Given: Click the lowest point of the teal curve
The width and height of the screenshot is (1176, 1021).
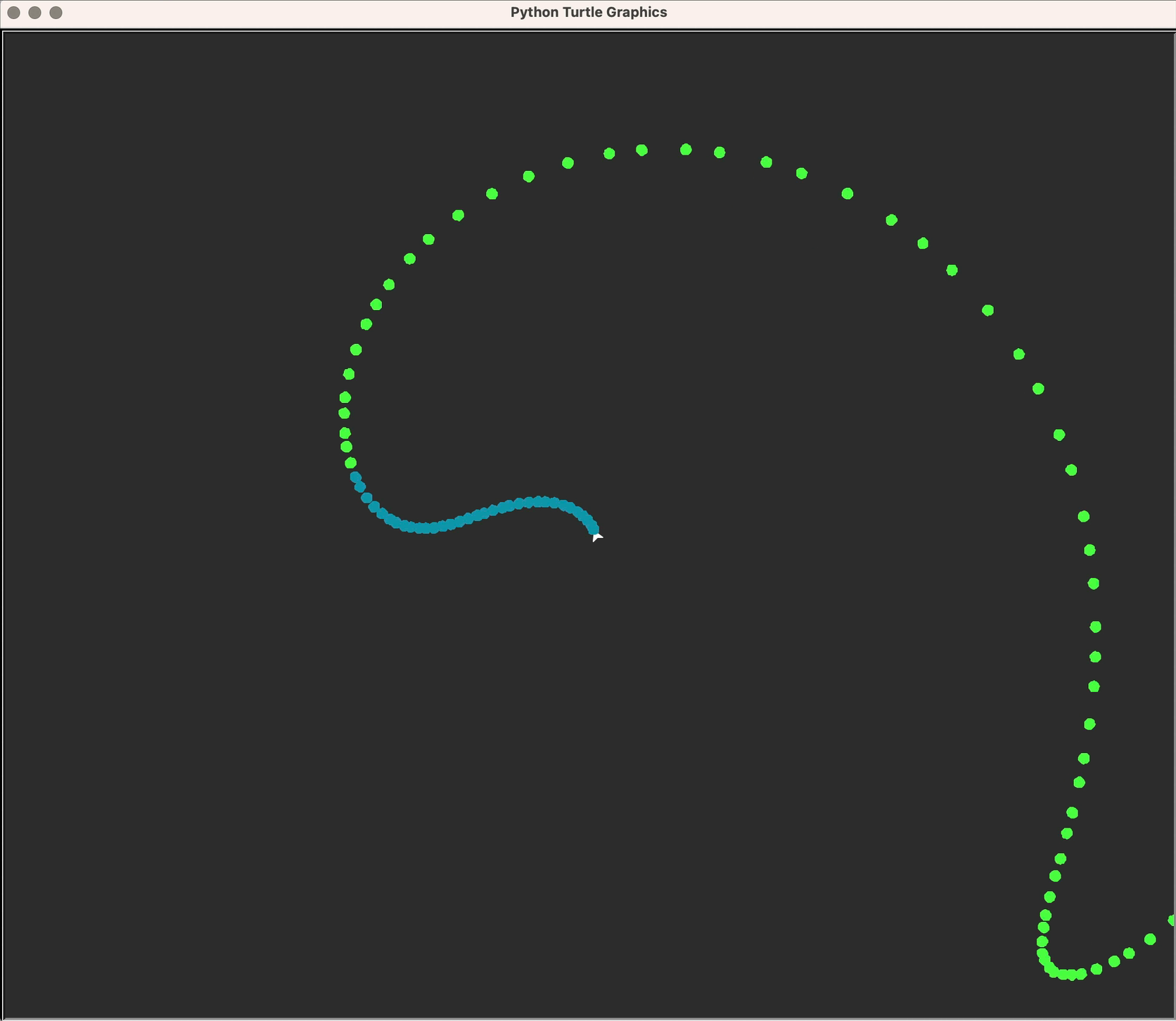Looking at the screenshot, I should click(422, 528).
